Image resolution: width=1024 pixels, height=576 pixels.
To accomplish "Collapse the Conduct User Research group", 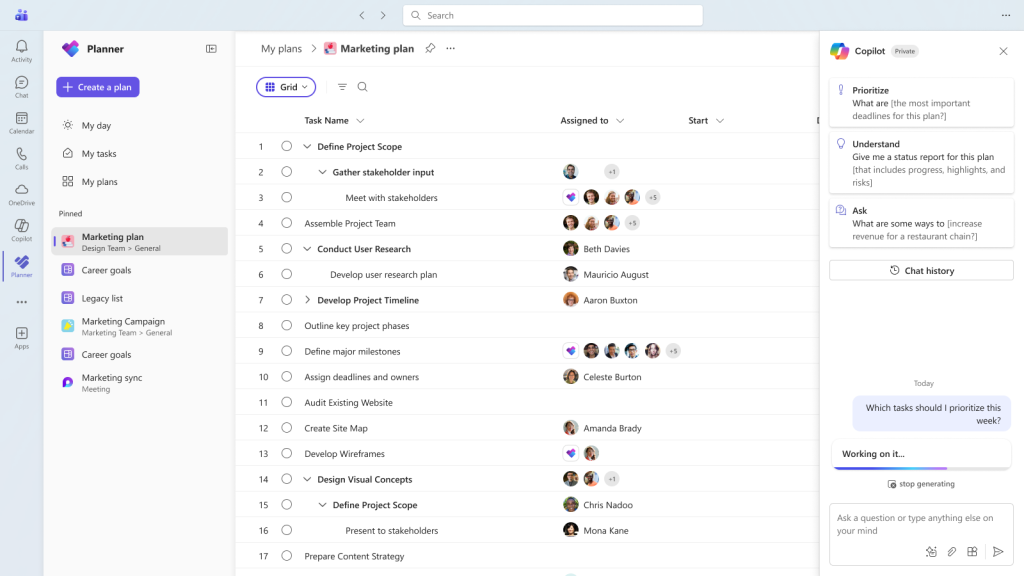I will (308, 249).
